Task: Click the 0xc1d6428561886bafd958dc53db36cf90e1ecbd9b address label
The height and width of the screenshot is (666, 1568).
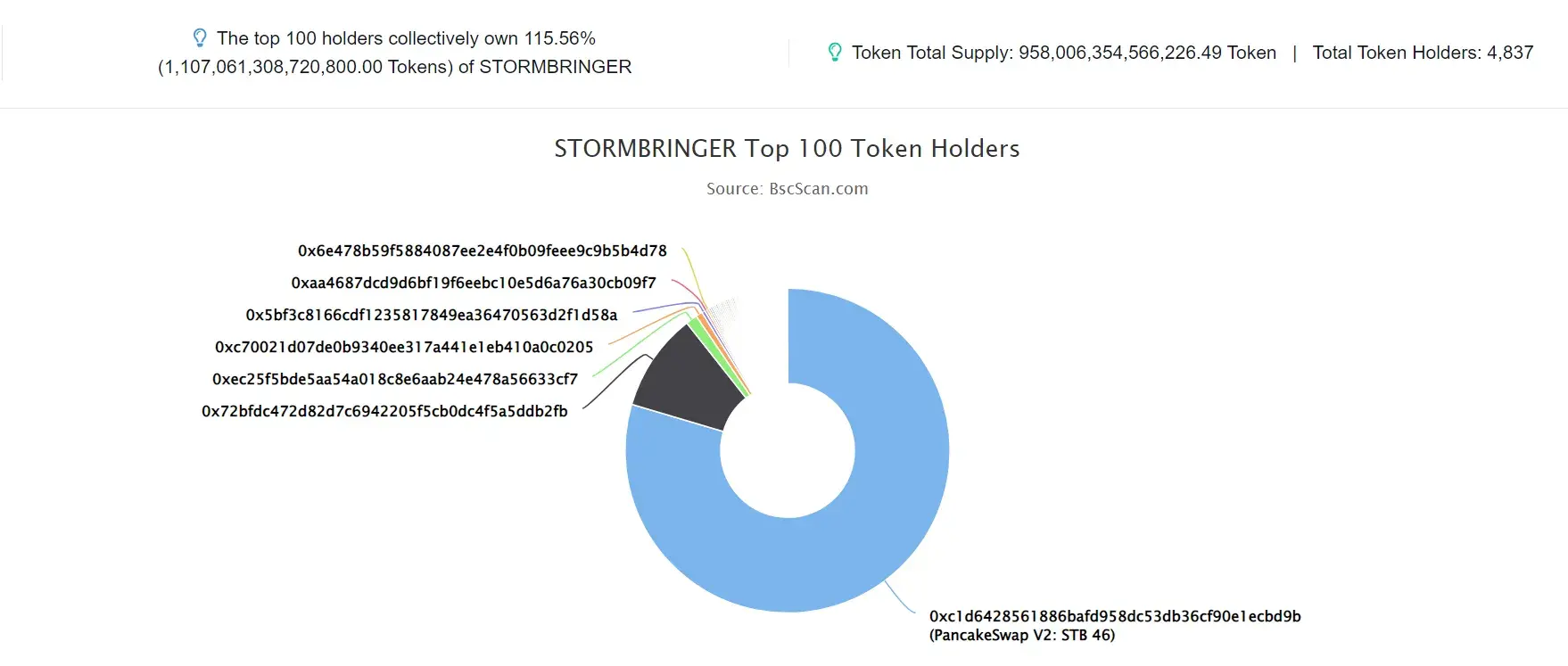Action: [x=1115, y=616]
